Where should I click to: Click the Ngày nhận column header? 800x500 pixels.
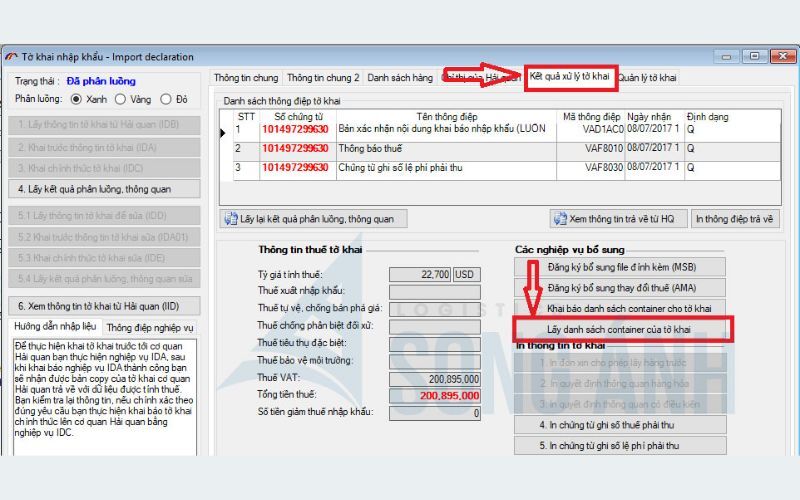coord(648,117)
